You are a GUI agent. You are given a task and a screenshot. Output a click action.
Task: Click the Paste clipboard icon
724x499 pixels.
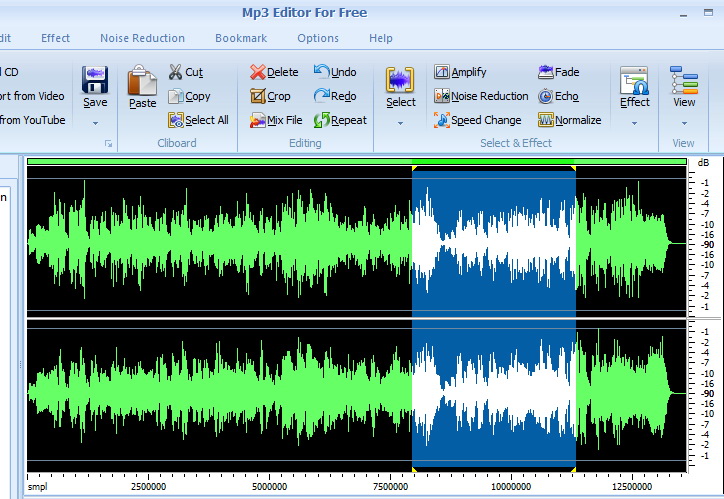(x=142, y=80)
